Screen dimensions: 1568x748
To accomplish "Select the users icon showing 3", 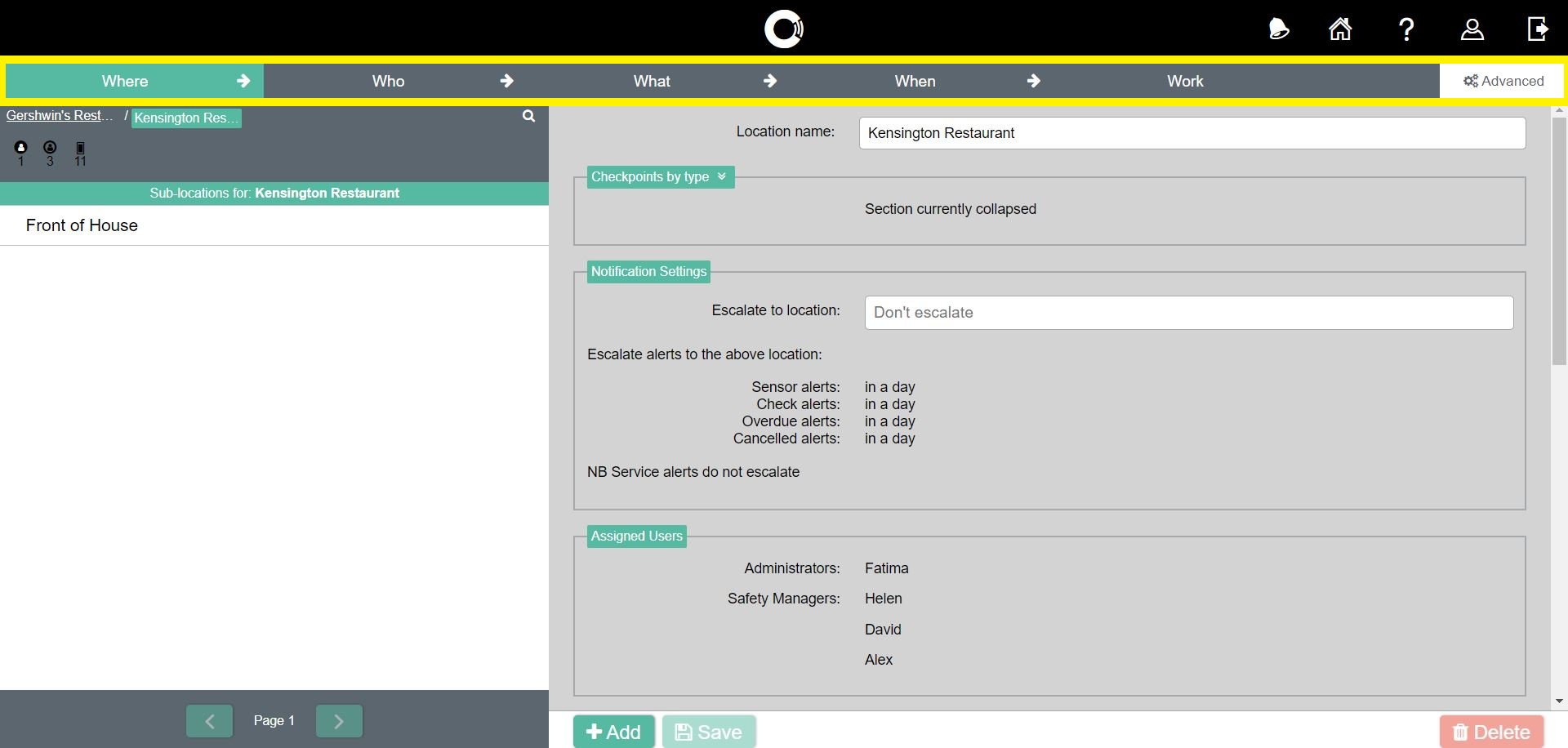I will 50,148.
